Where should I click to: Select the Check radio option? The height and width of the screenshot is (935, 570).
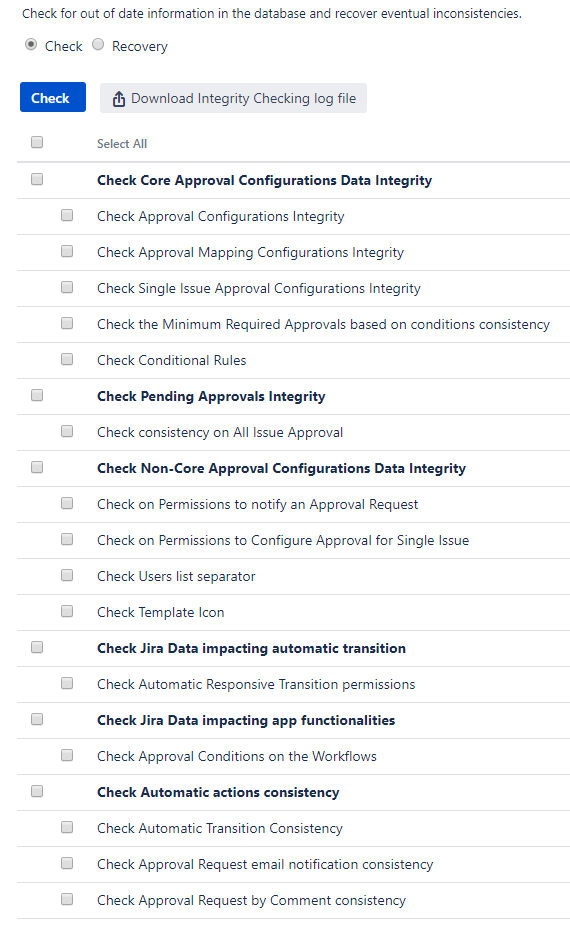(x=31, y=45)
